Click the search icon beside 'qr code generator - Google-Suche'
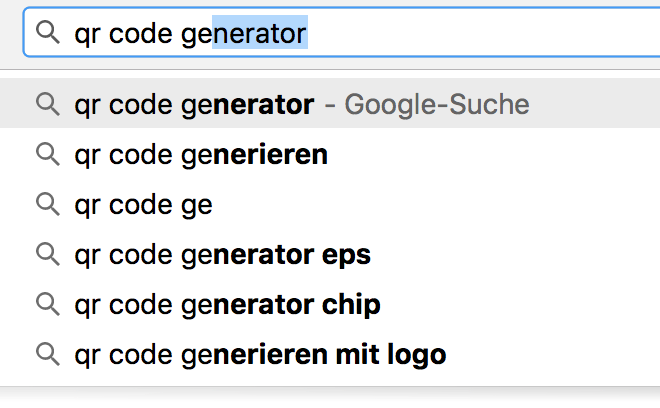The height and width of the screenshot is (408, 660). coord(47,104)
